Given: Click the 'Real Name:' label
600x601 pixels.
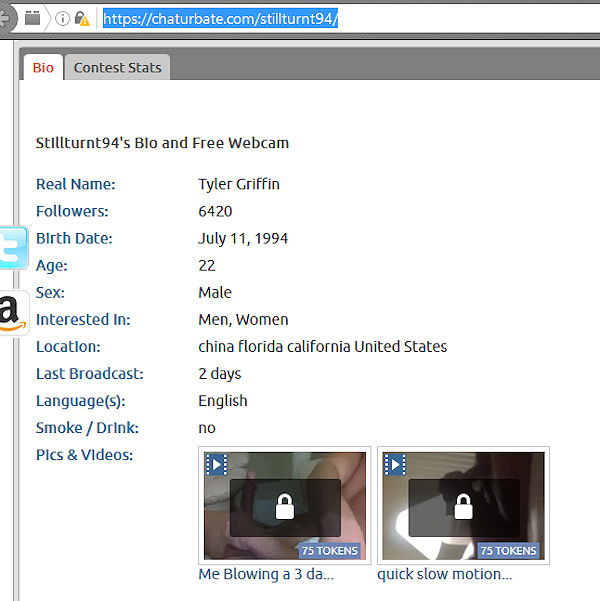Looking at the screenshot, I should [x=76, y=184].
